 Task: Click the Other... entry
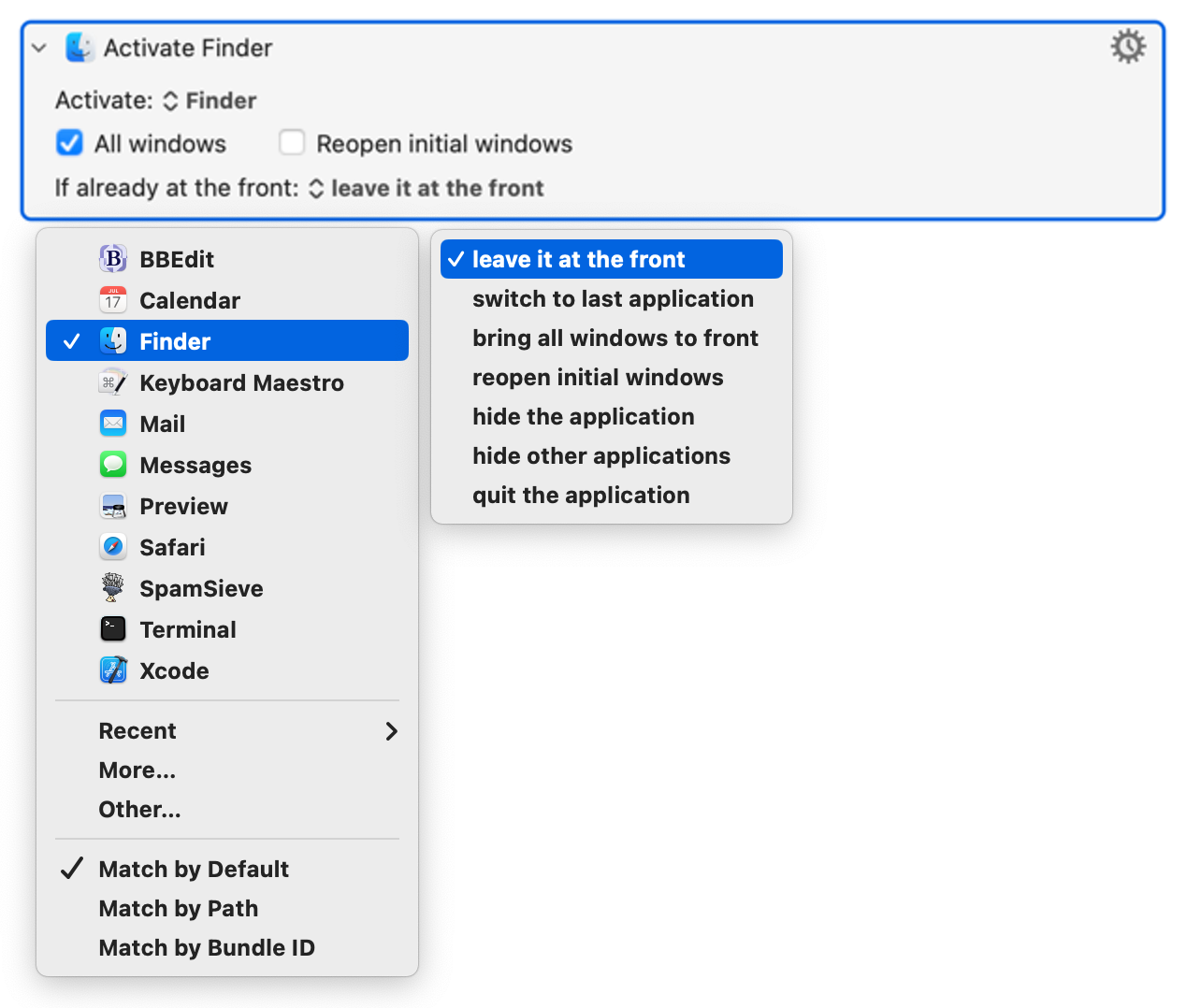[139, 809]
